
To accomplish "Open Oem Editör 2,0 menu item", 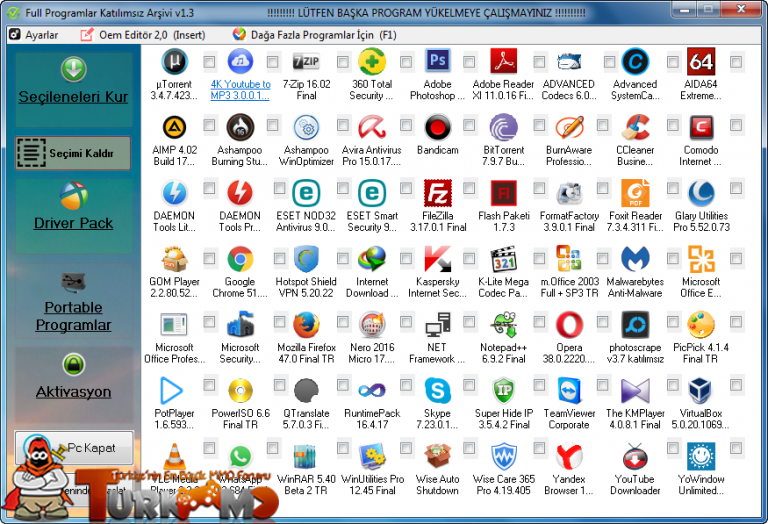I will point(143,35).
